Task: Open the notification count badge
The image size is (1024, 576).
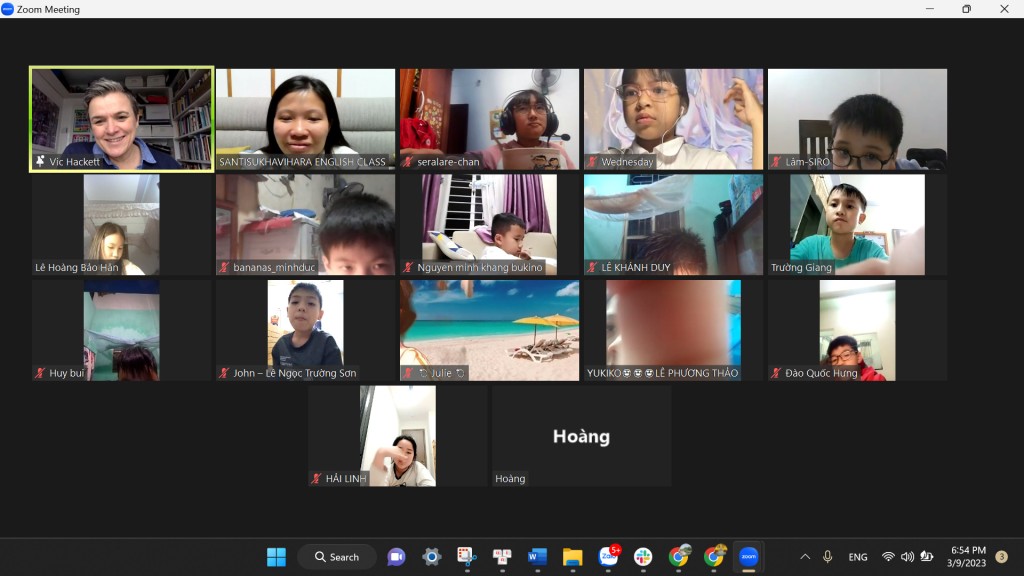Action: (x=1001, y=557)
